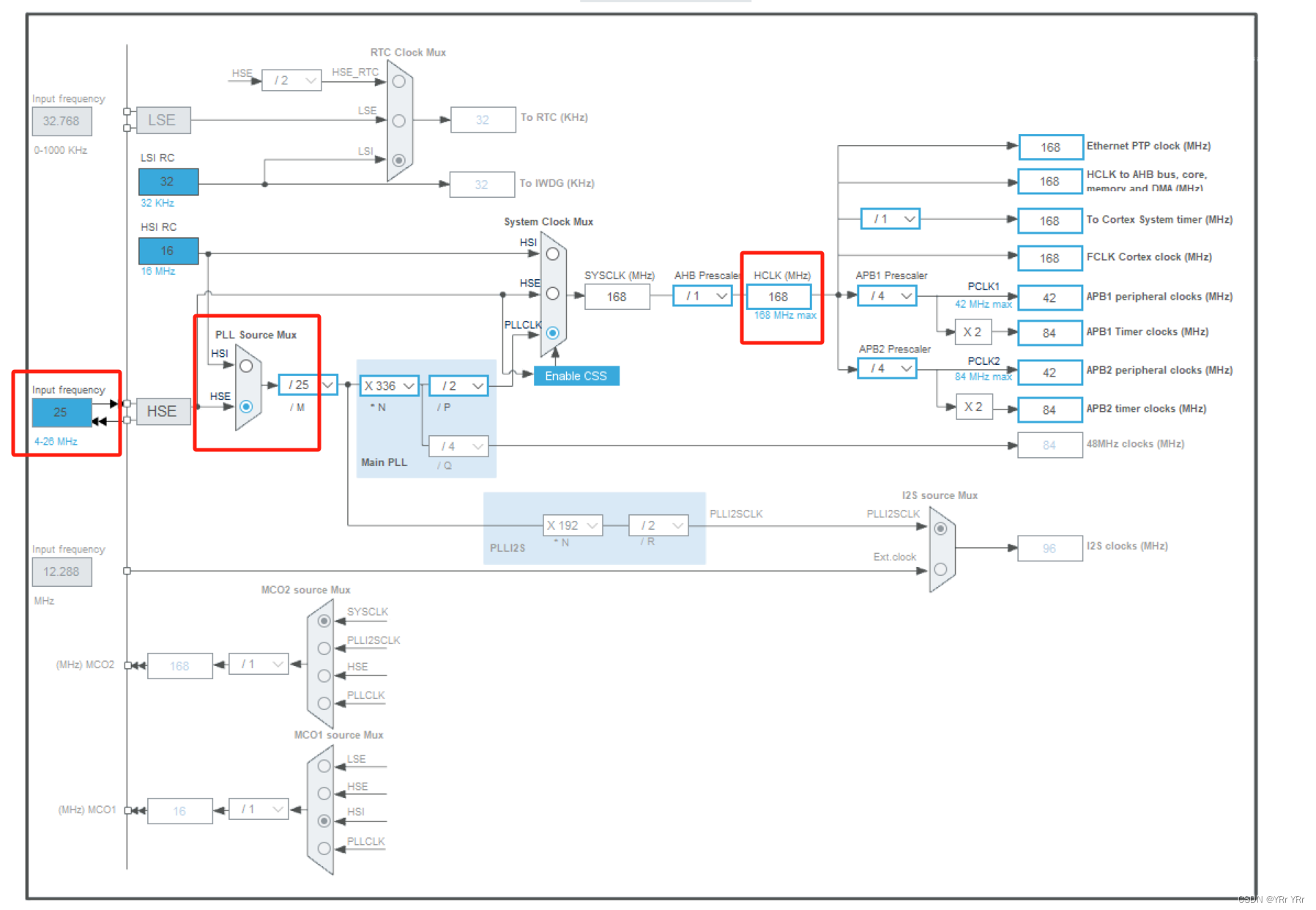1316x910 pixels.
Task: Click the APB1 Timer clocks value 84
Action: (1050, 333)
